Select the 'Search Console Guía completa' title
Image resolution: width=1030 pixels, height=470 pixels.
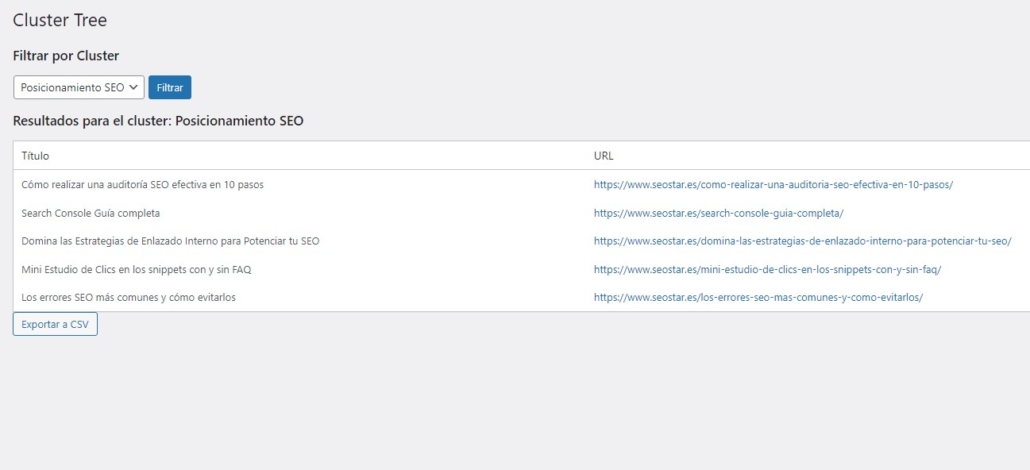click(90, 213)
